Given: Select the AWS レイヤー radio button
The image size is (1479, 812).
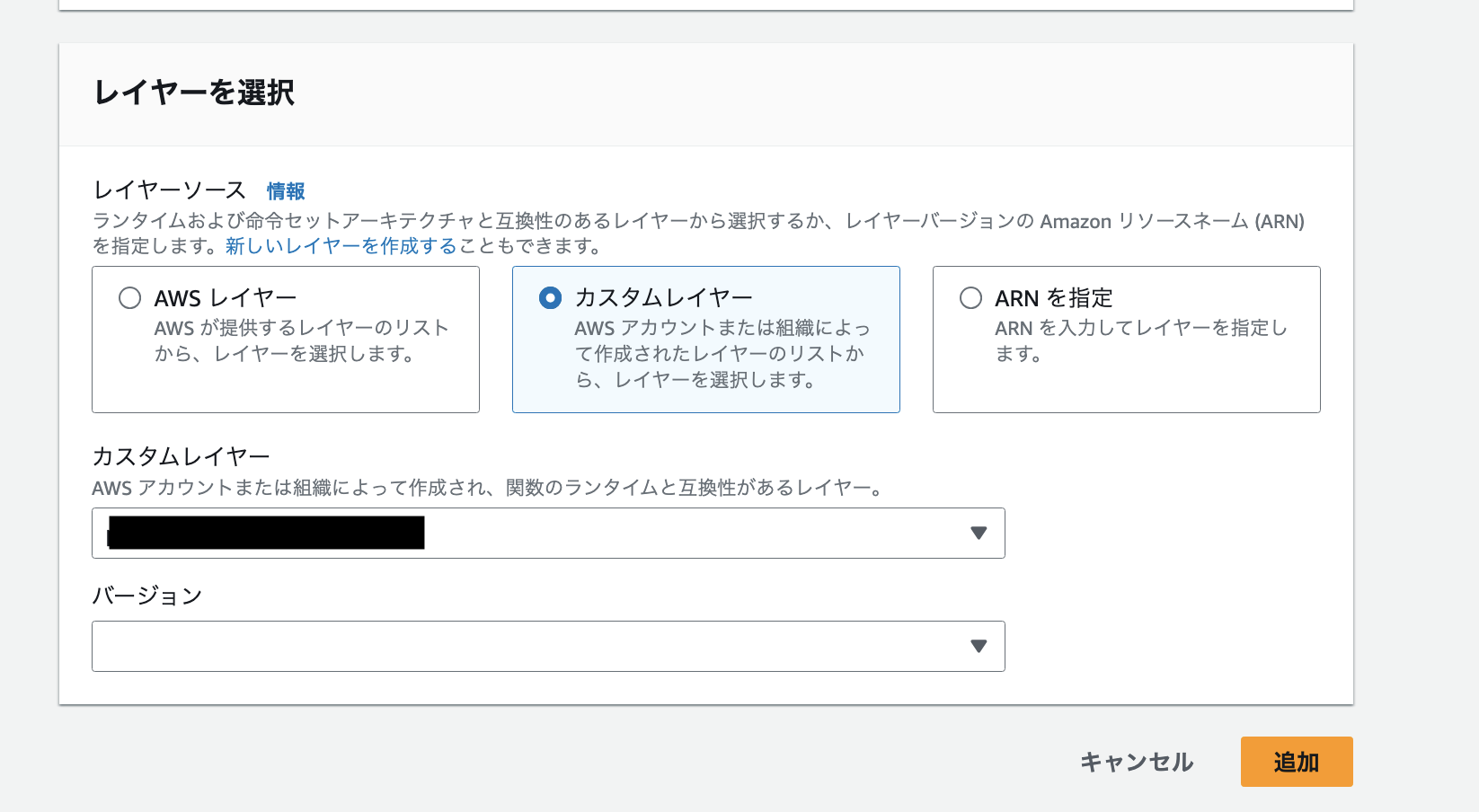Looking at the screenshot, I should coord(128,297).
